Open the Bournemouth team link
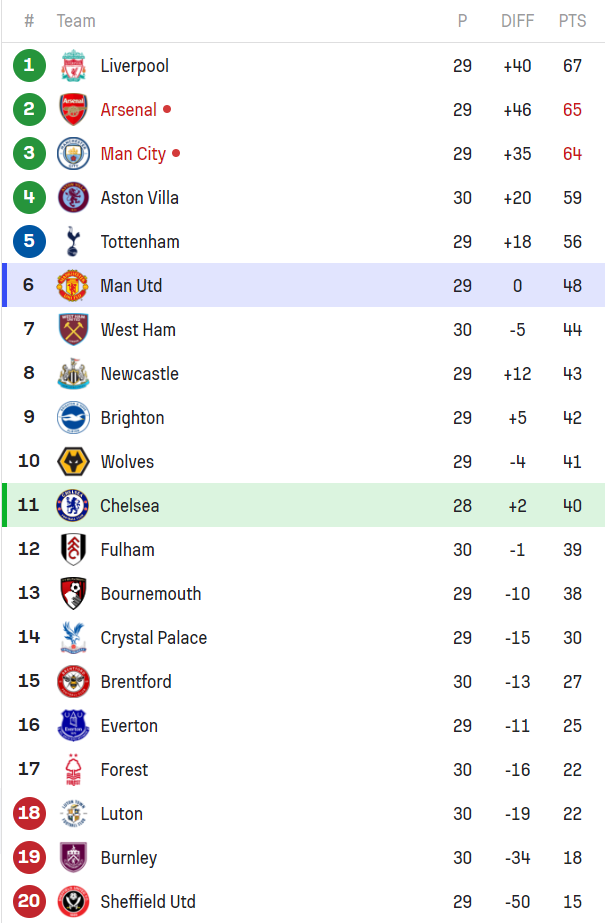The height and width of the screenshot is (923, 605). point(150,594)
